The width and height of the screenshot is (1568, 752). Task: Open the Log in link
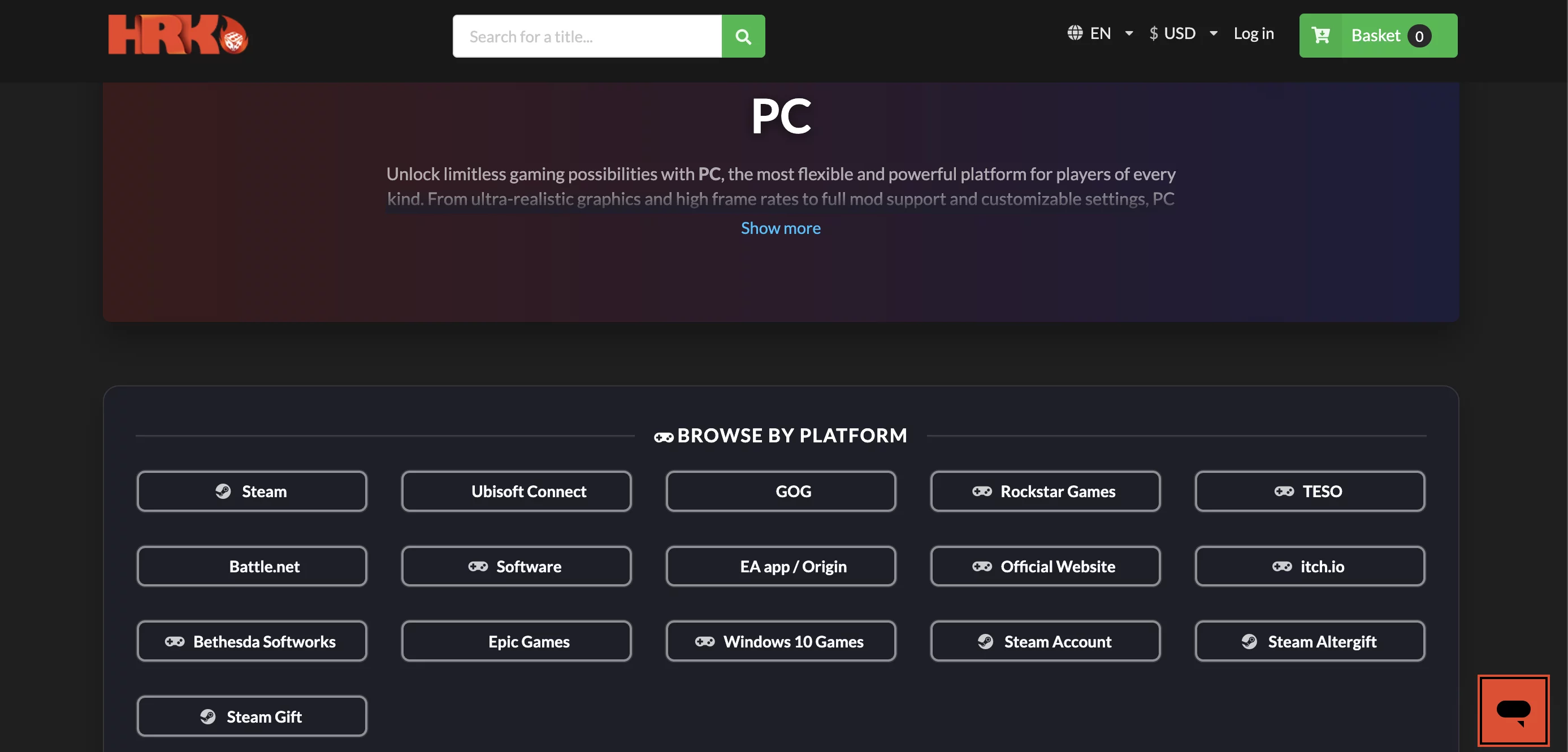[x=1253, y=33]
